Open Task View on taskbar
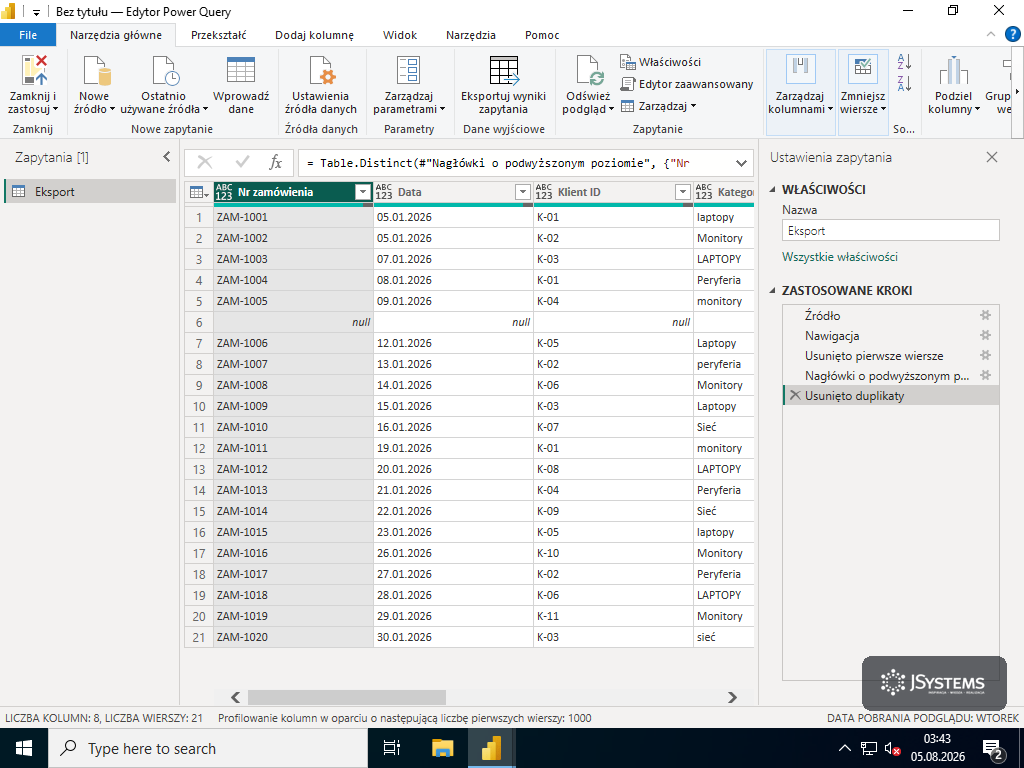 coord(392,748)
